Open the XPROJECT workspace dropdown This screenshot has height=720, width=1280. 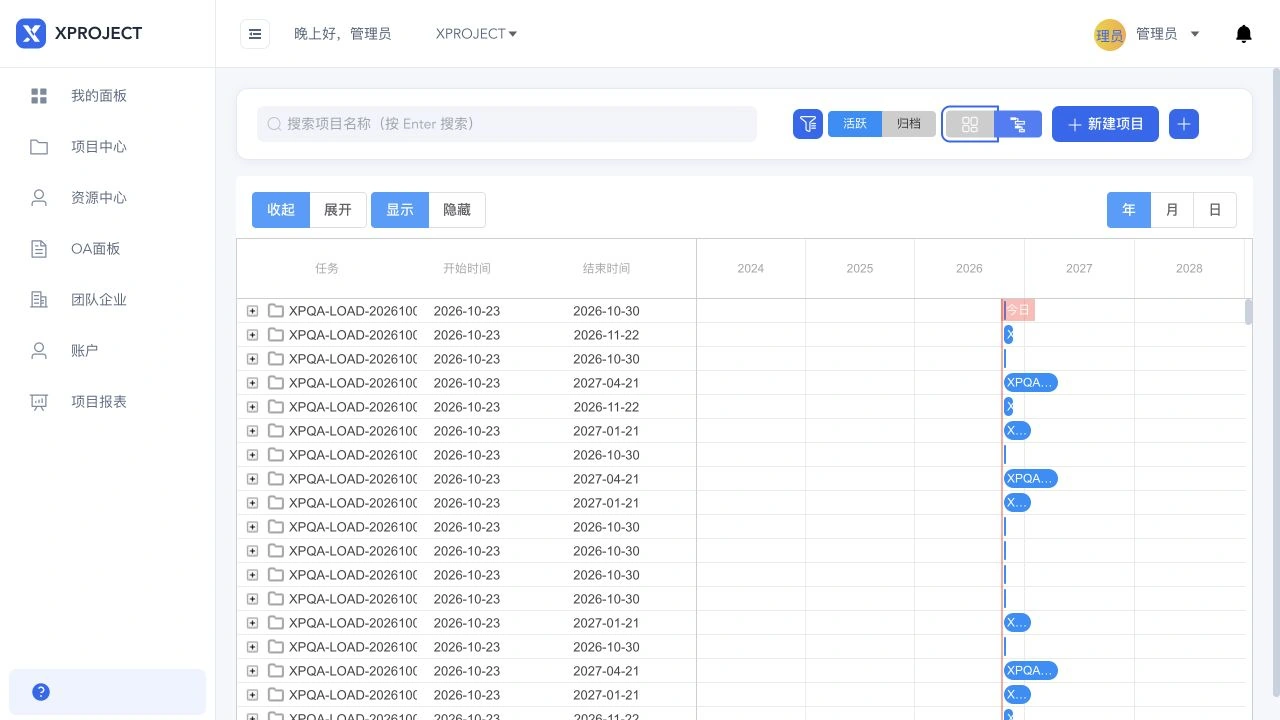(476, 34)
